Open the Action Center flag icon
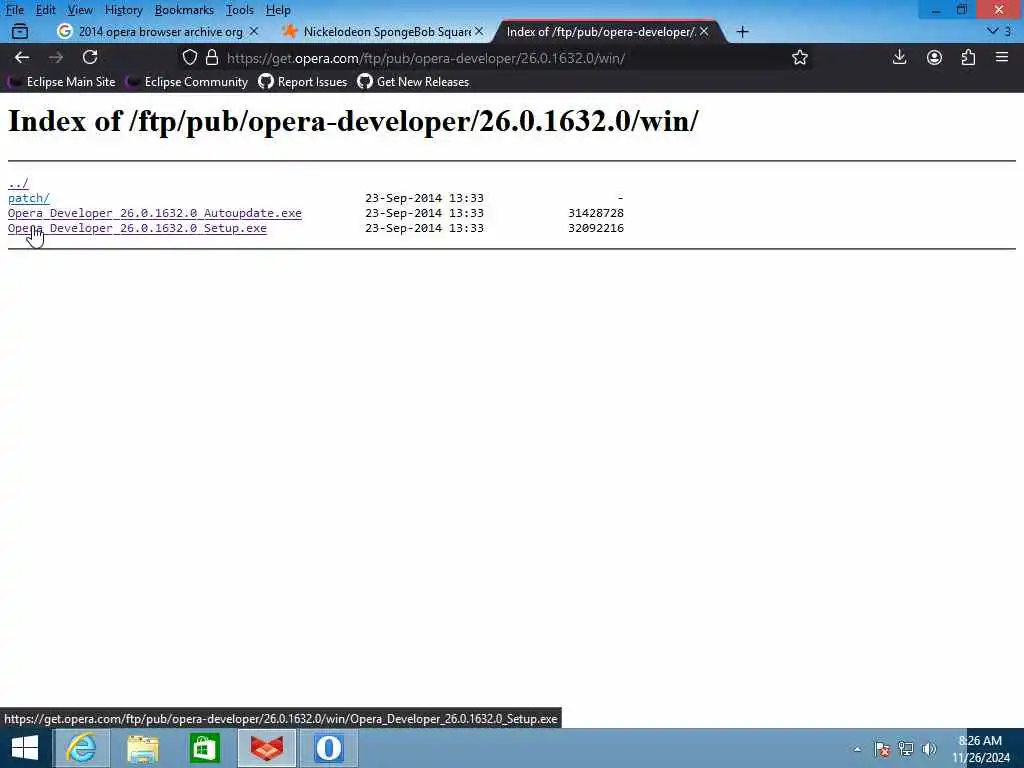1024x768 pixels. [x=882, y=749]
